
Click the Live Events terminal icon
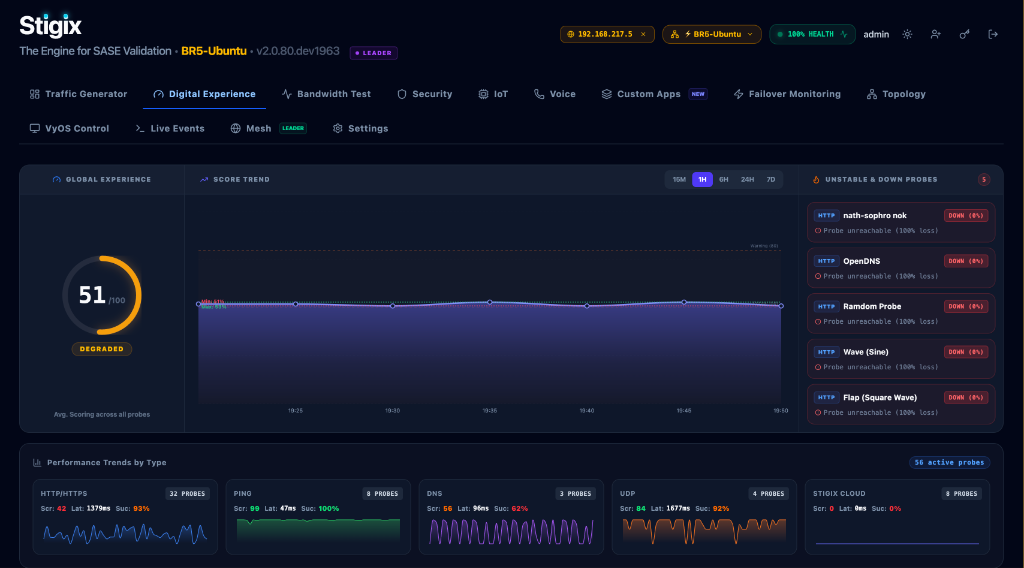[x=140, y=129]
